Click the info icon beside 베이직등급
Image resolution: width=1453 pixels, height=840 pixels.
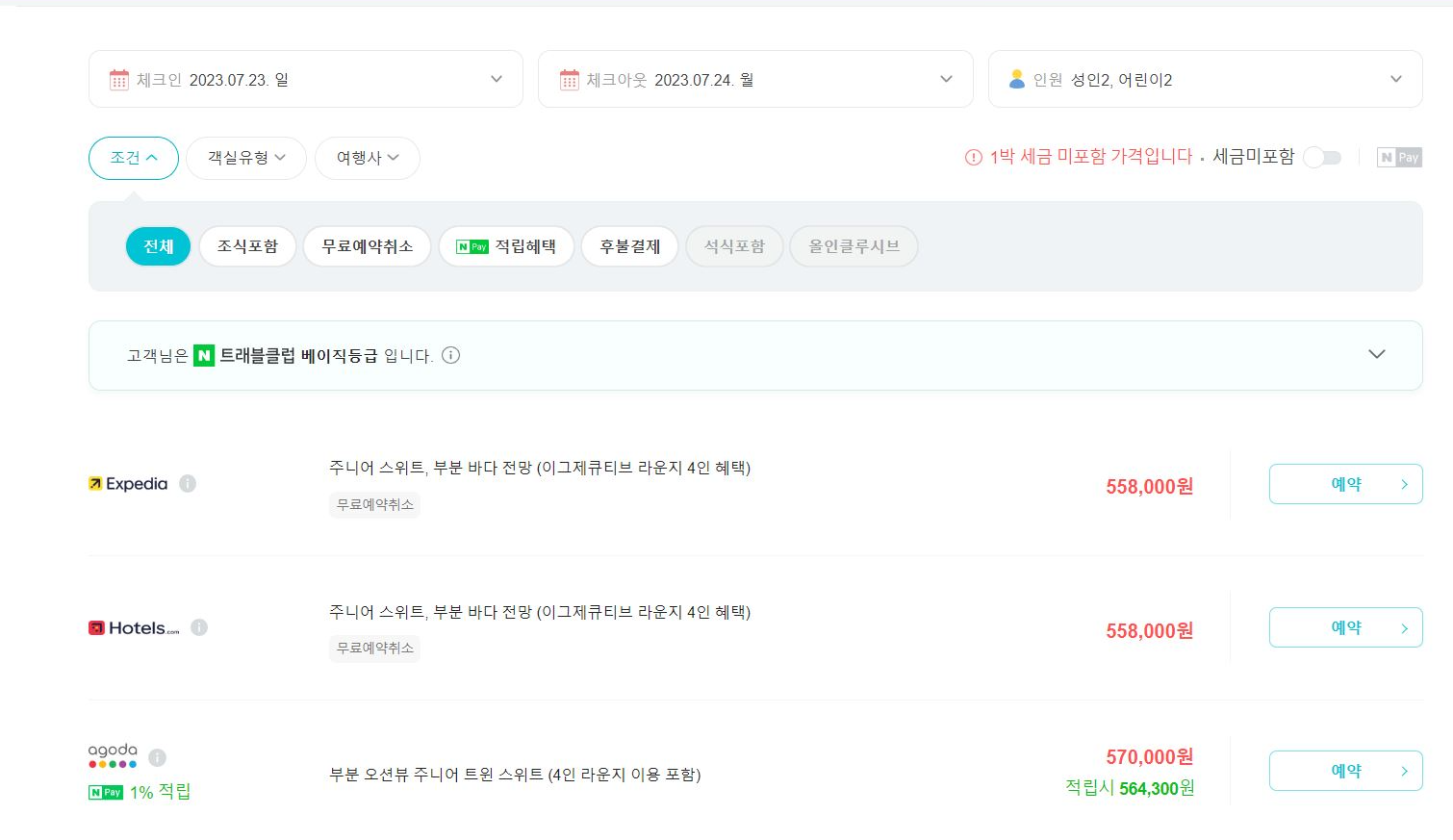pyautogui.click(x=450, y=355)
